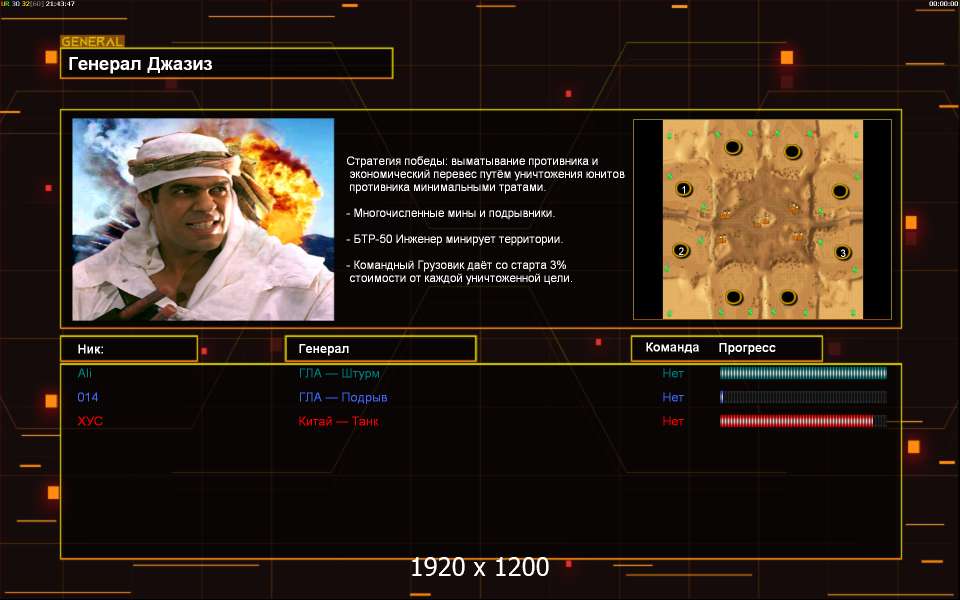Click the team value 'Нет' in 014's row
This screenshot has height=600, width=960.
pos(673,397)
